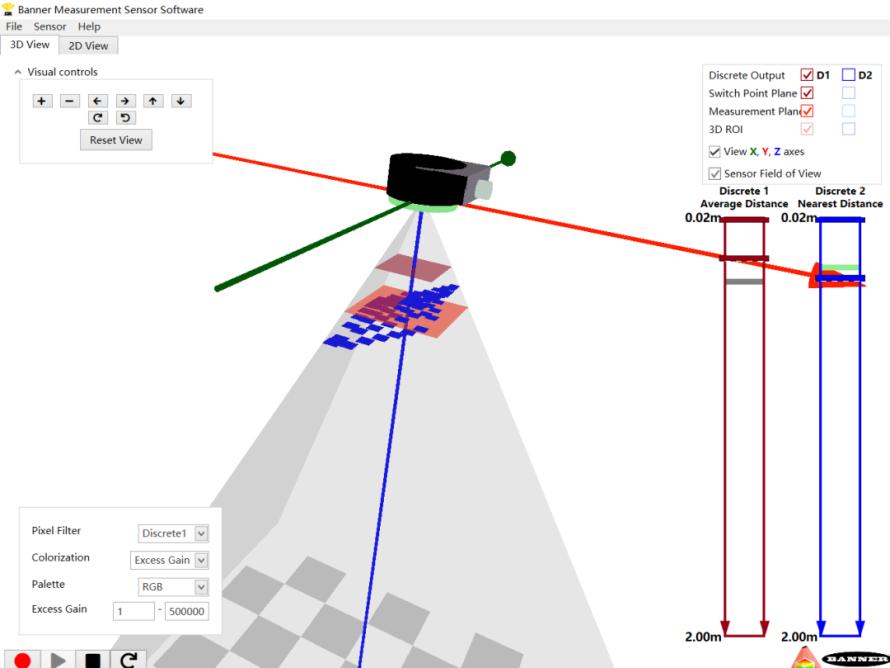Click the "Palette" label
This screenshot has height=668, width=890.
coord(48,584)
